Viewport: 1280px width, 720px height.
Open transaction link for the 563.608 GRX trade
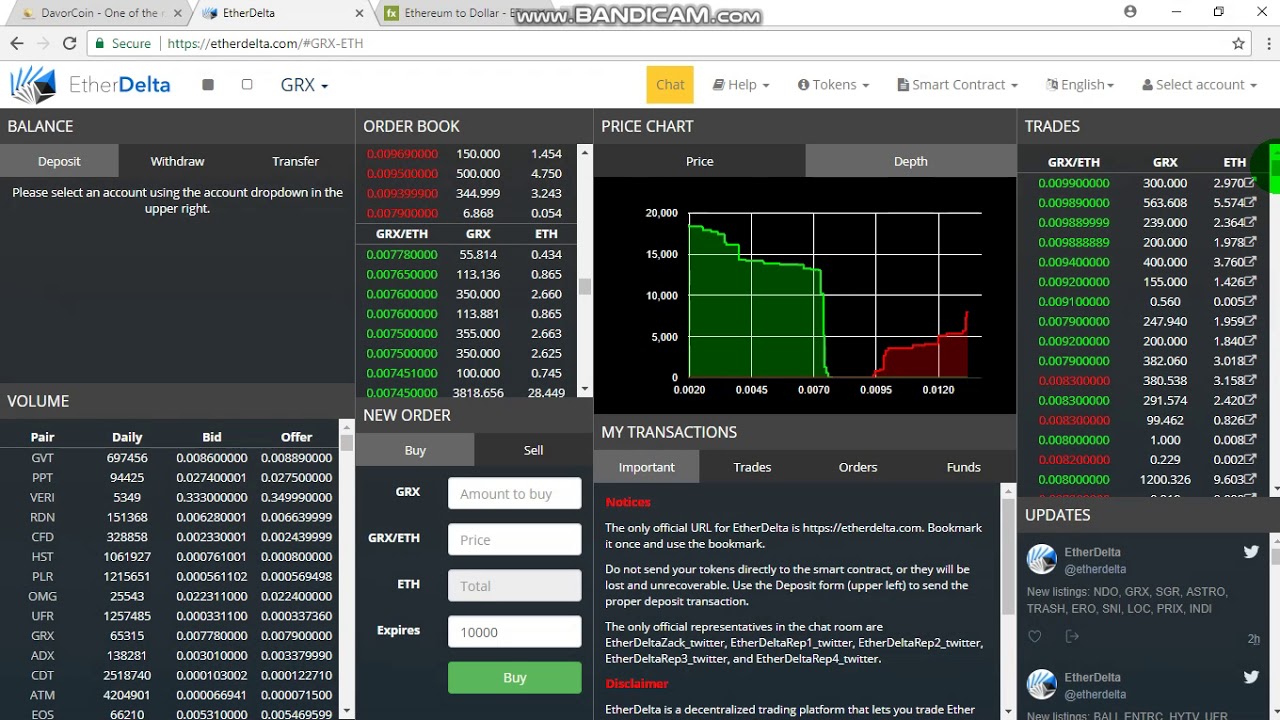[1250, 203]
